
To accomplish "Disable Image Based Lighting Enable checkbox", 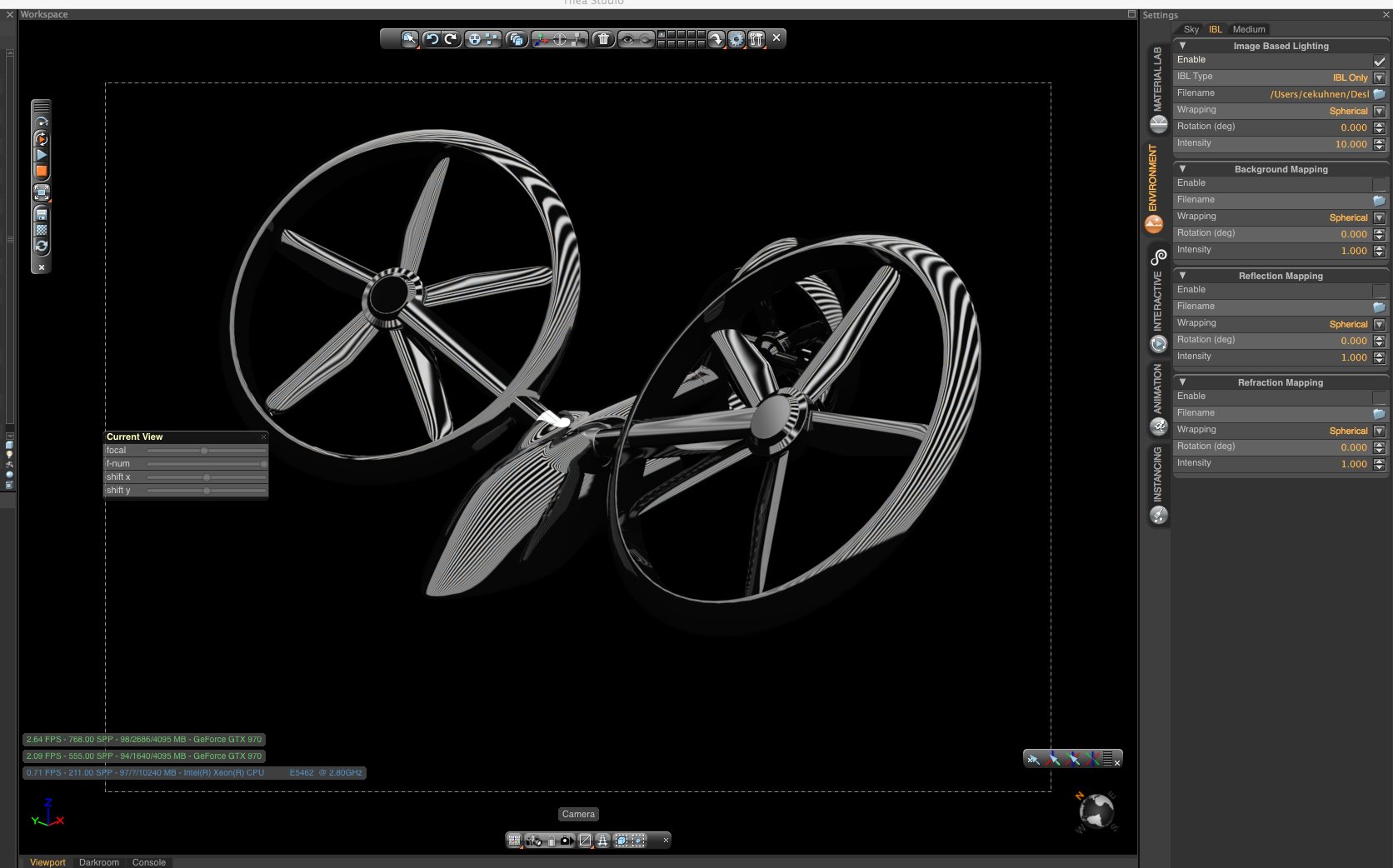I will (x=1377, y=59).
